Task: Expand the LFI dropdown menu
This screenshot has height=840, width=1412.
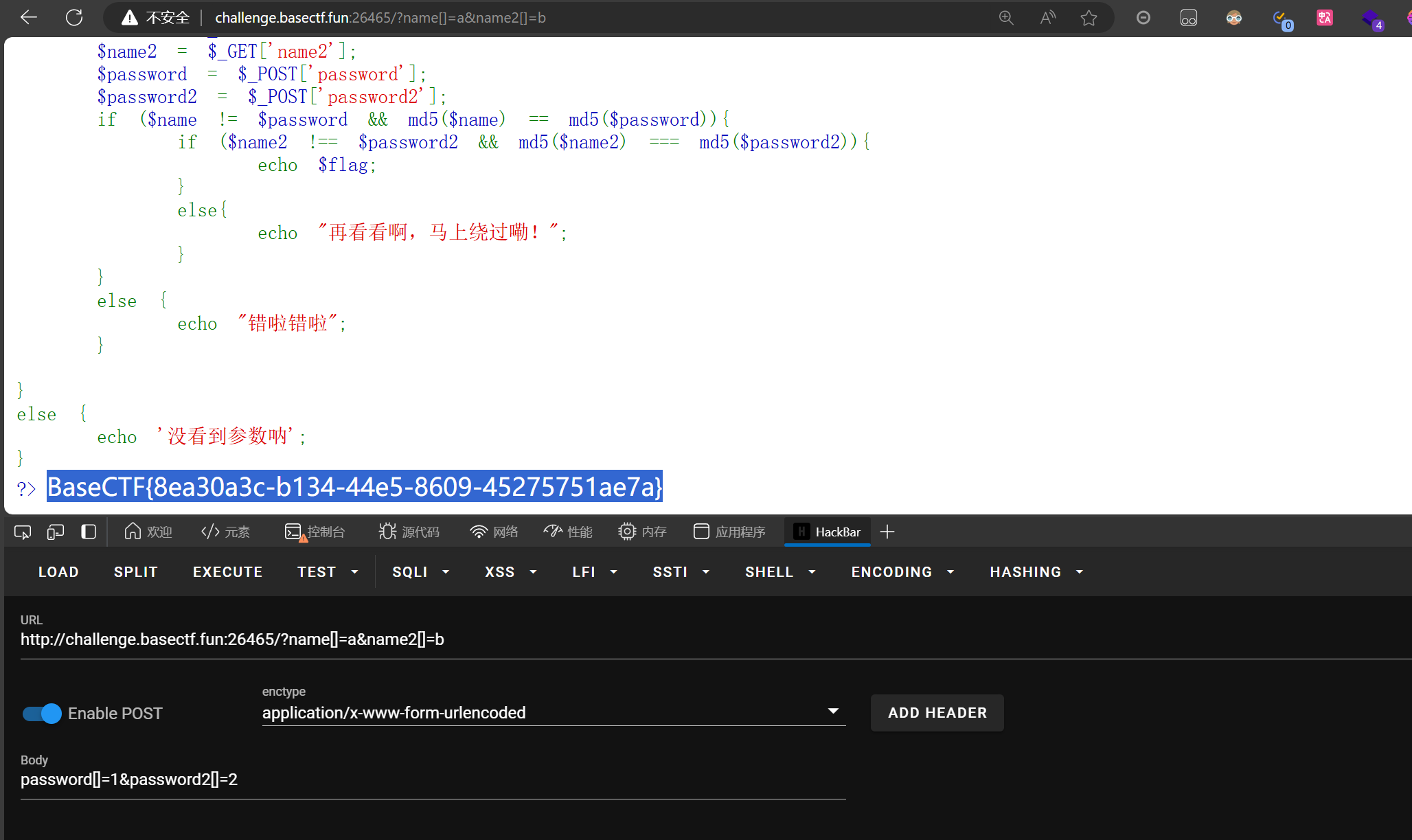Action: (x=595, y=572)
